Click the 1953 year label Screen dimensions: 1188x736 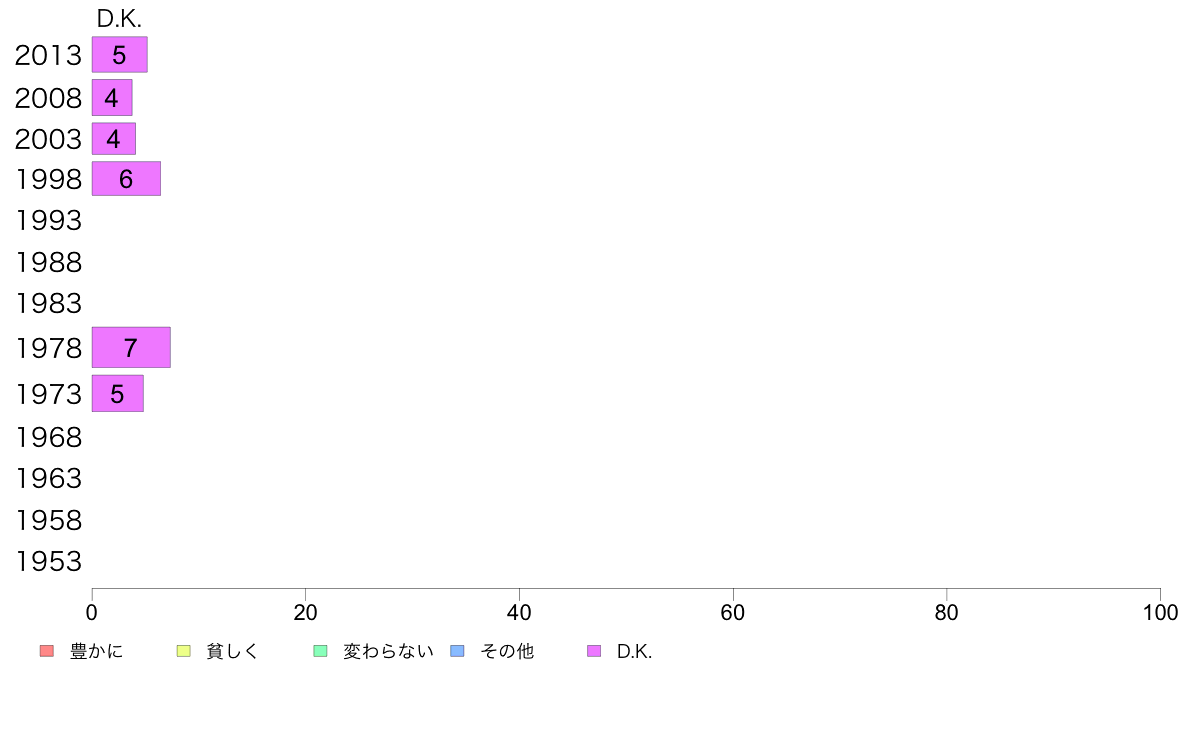(x=48, y=562)
